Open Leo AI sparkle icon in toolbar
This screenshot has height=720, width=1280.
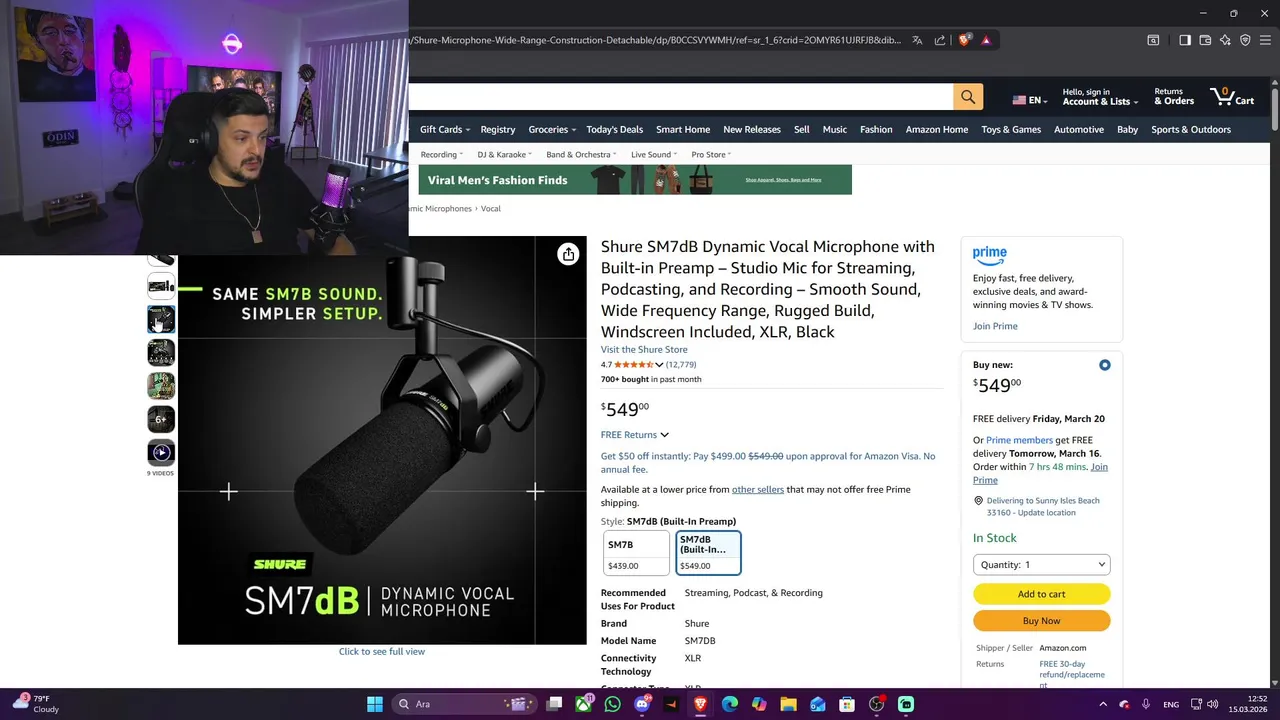pyautogui.click(x=1225, y=40)
